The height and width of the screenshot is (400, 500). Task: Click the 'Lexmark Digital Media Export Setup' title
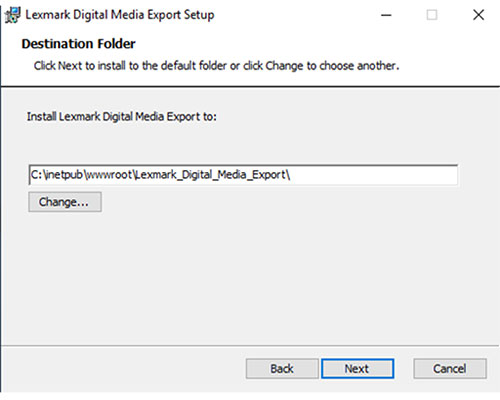(x=120, y=15)
